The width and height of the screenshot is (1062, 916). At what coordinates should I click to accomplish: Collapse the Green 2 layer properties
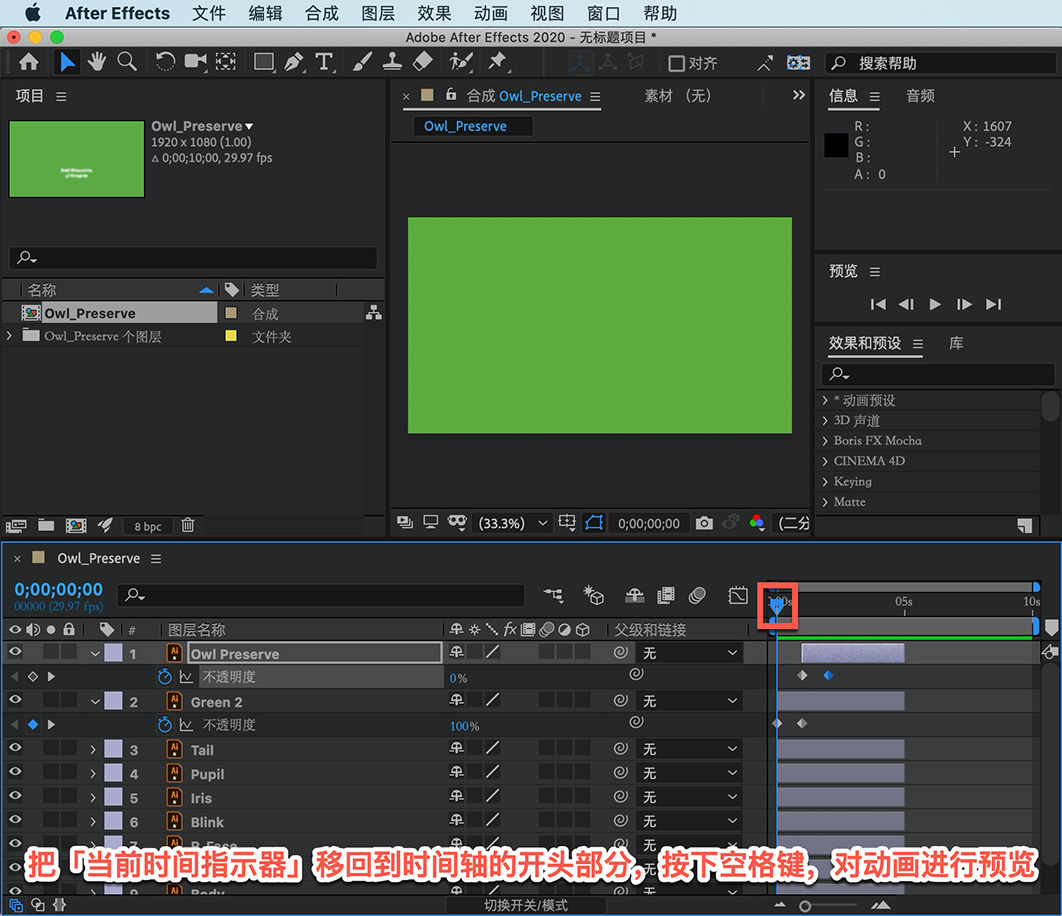[x=95, y=702]
